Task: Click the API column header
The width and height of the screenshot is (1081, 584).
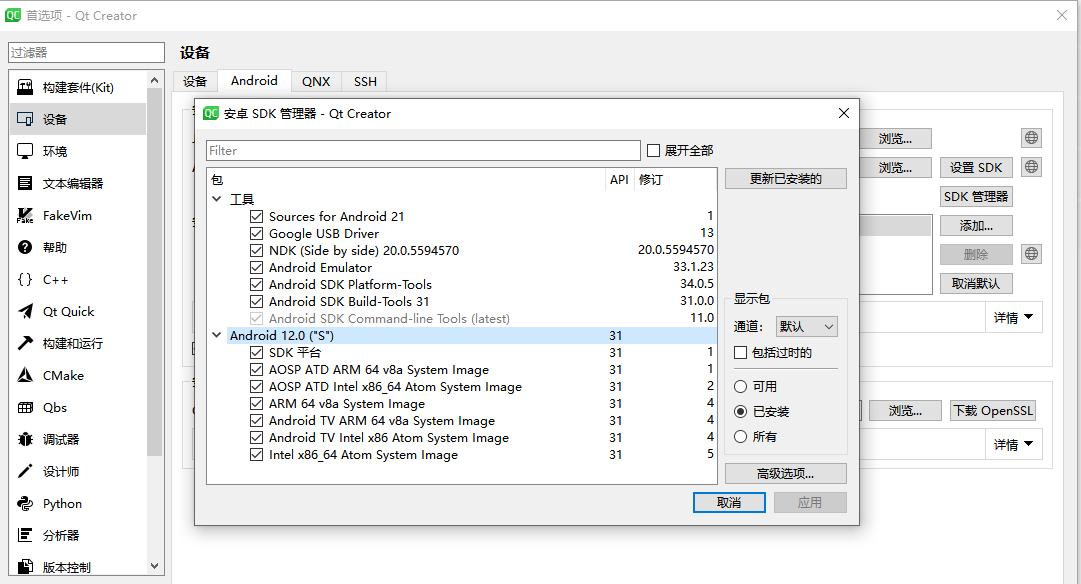Action: [619, 180]
